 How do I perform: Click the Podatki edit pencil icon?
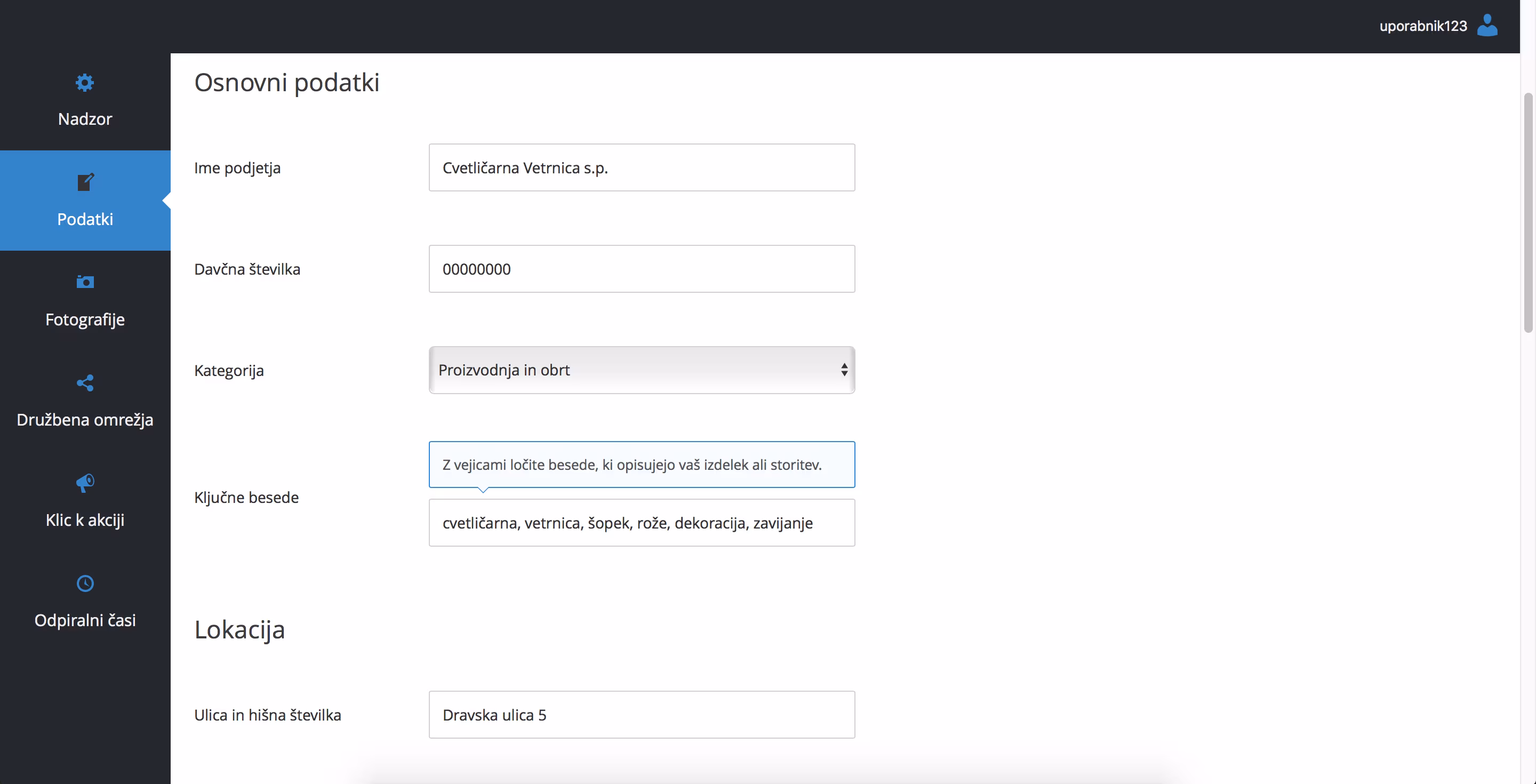tap(85, 182)
